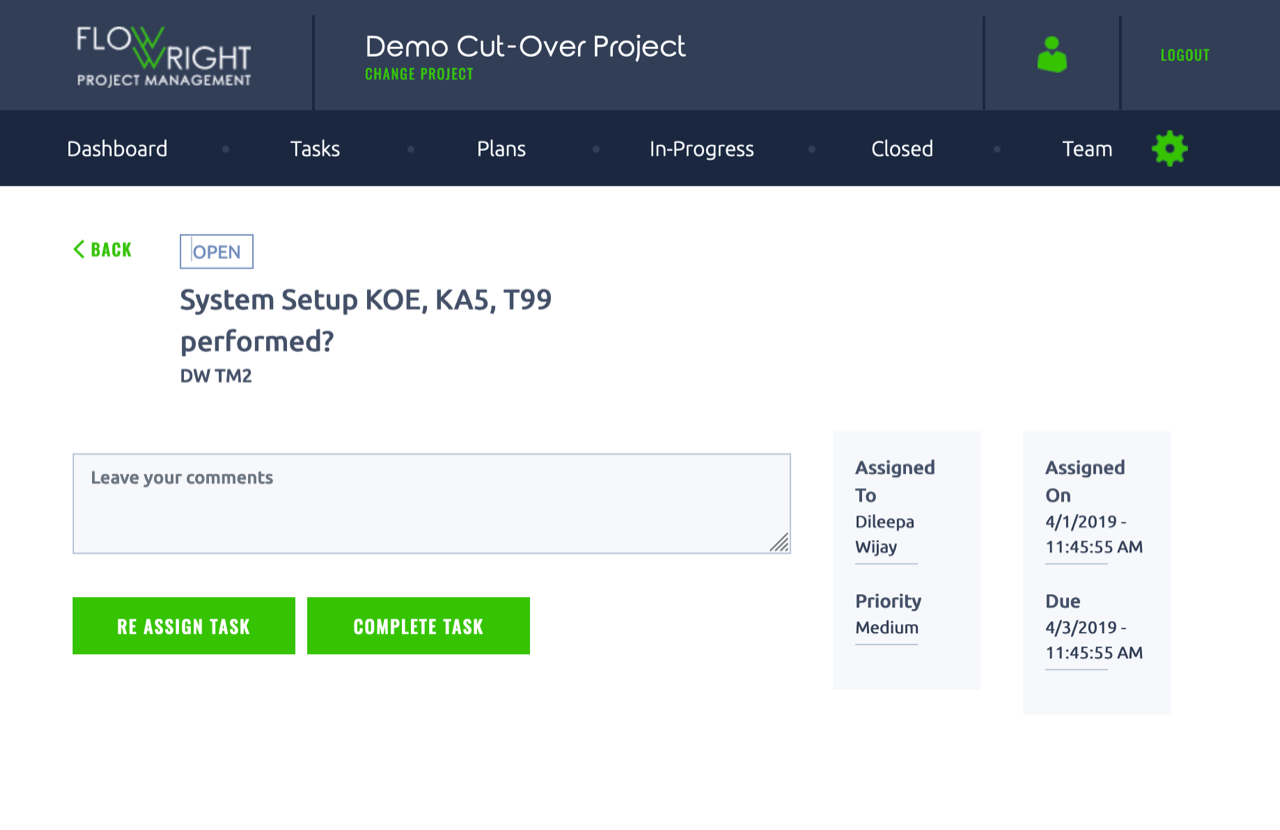Viewport: 1280px width, 830px height.
Task: Click the COMPLETE TASK button
Action: tap(418, 625)
